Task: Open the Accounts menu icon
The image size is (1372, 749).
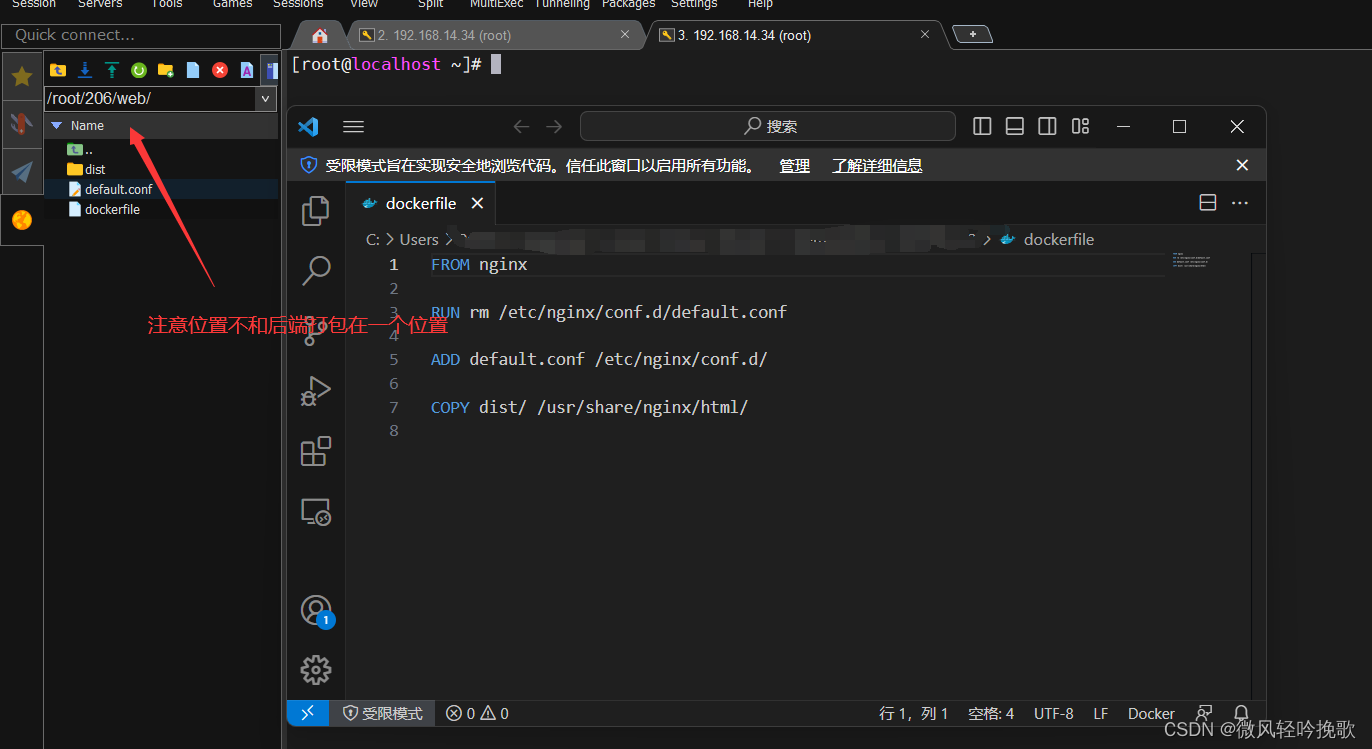Action: tap(316, 610)
